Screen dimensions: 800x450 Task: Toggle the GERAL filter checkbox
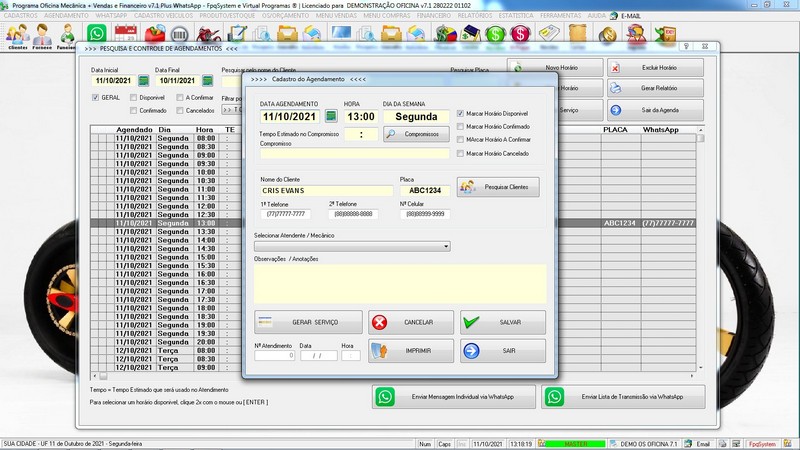coord(95,97)
